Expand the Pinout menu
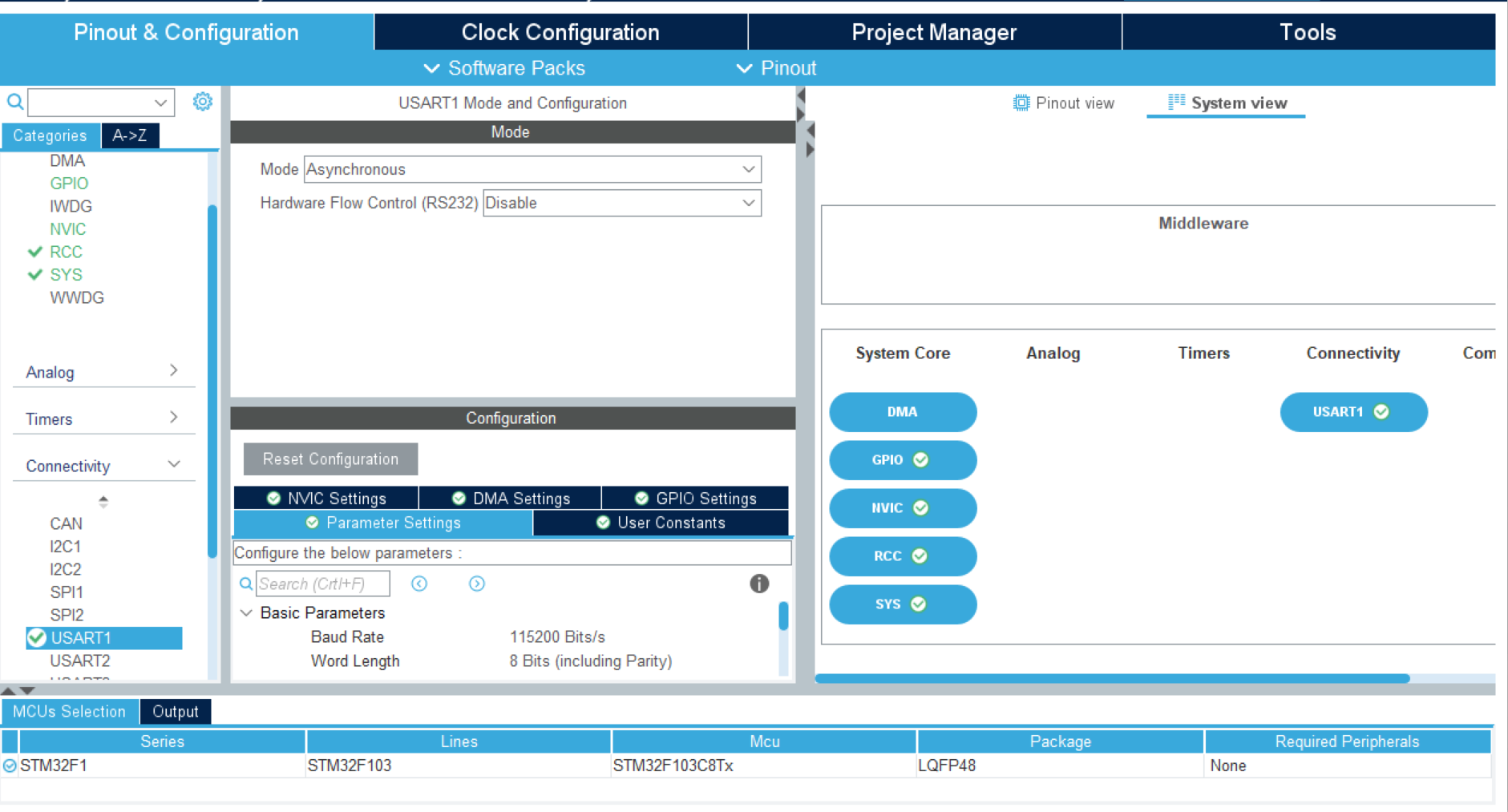The height and width of the screenshot is (812, 1508). point(776,68)
